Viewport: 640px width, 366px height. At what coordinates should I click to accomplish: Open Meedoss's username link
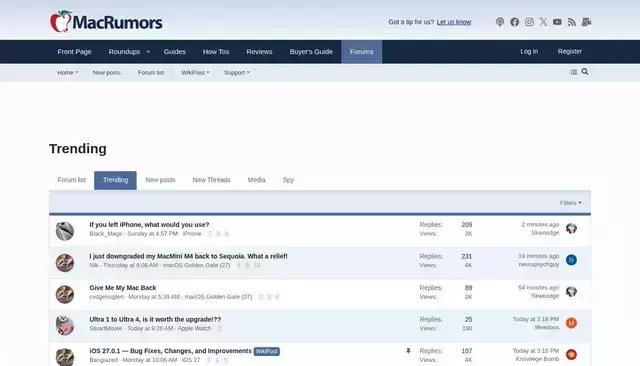[x=547, y=328]
